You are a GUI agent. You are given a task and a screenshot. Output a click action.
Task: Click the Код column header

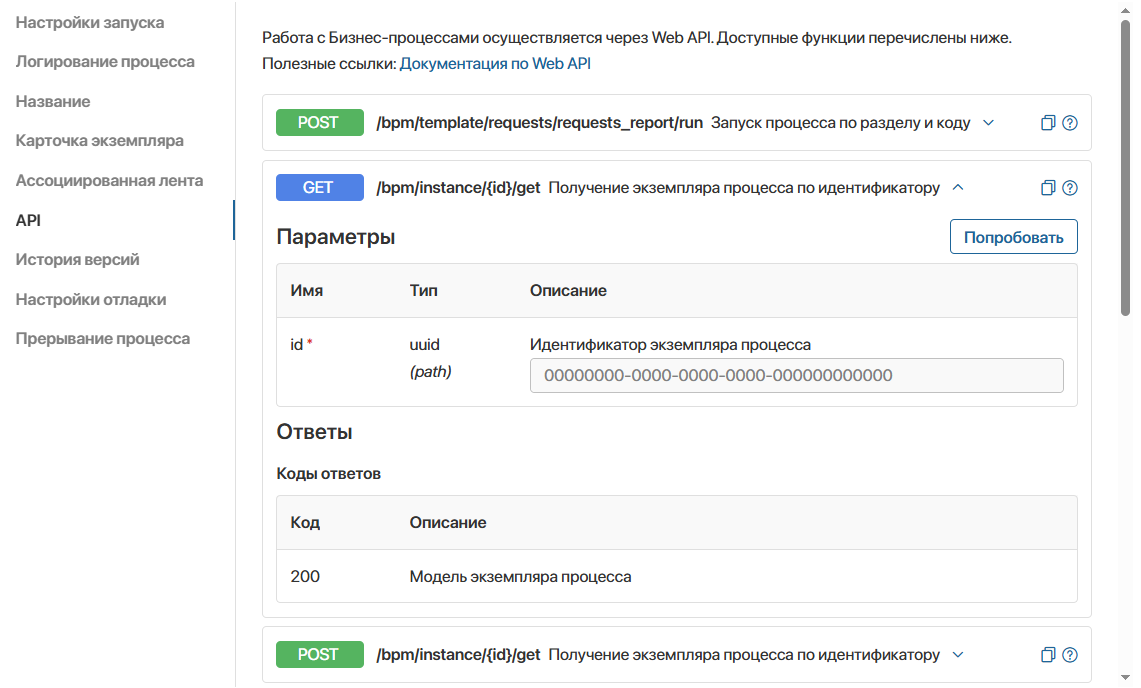(305, 523)
